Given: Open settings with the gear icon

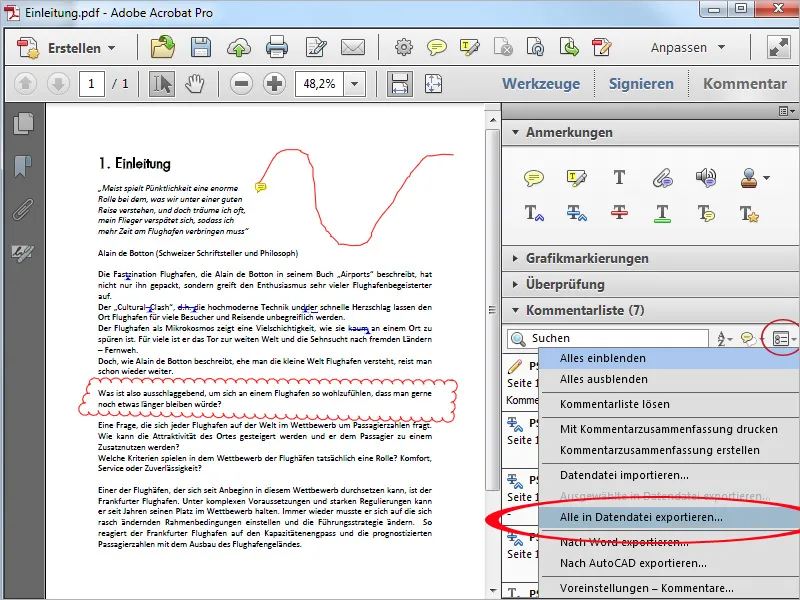Looking at the screenshot, I should pyautogui.click(x=404, y=47).
